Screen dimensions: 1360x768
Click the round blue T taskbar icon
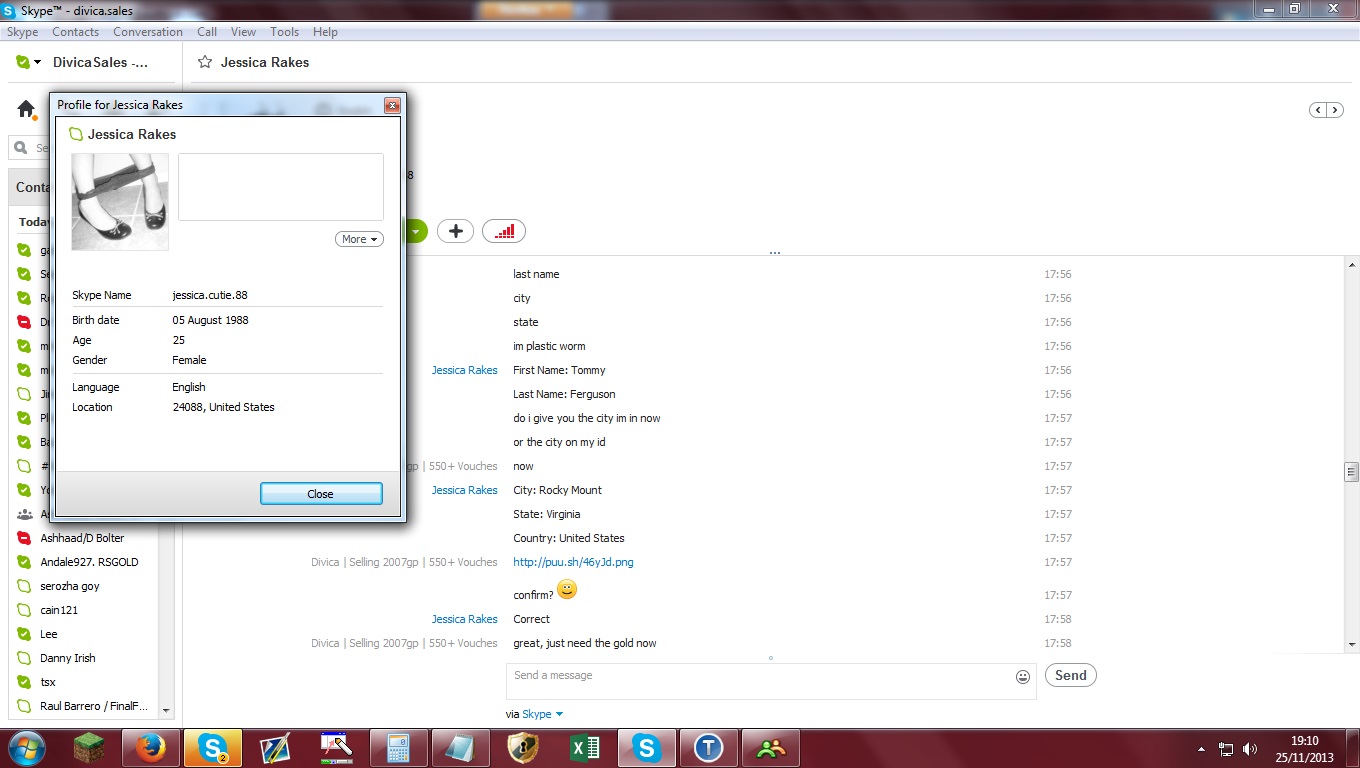(709, 748)
